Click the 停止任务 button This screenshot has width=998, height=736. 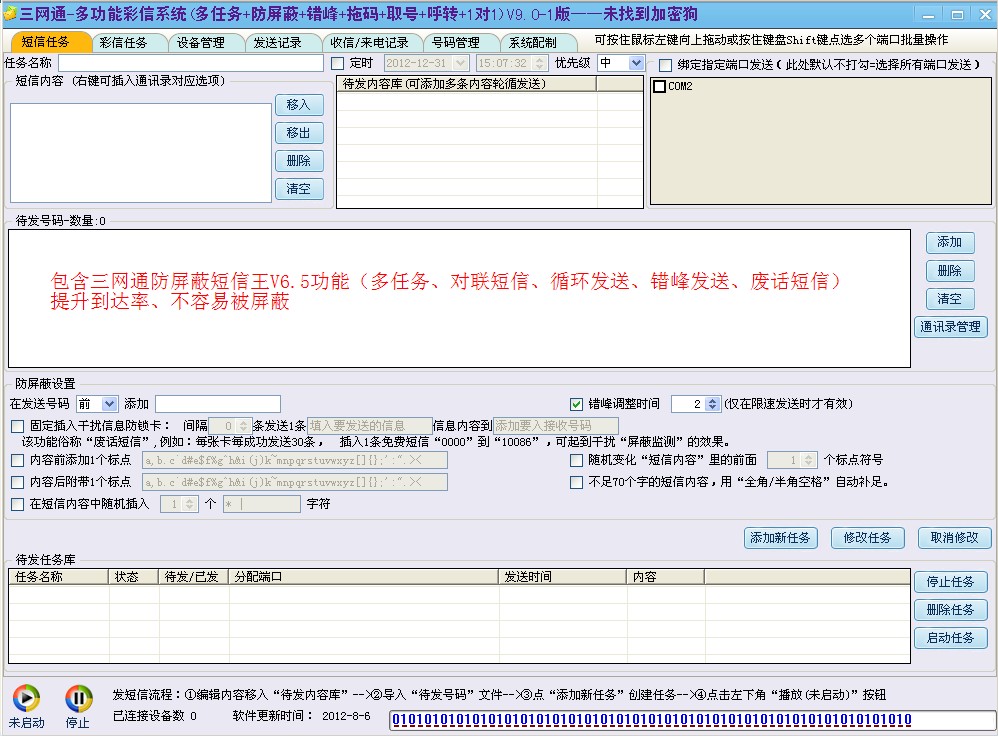pos(951,582)
